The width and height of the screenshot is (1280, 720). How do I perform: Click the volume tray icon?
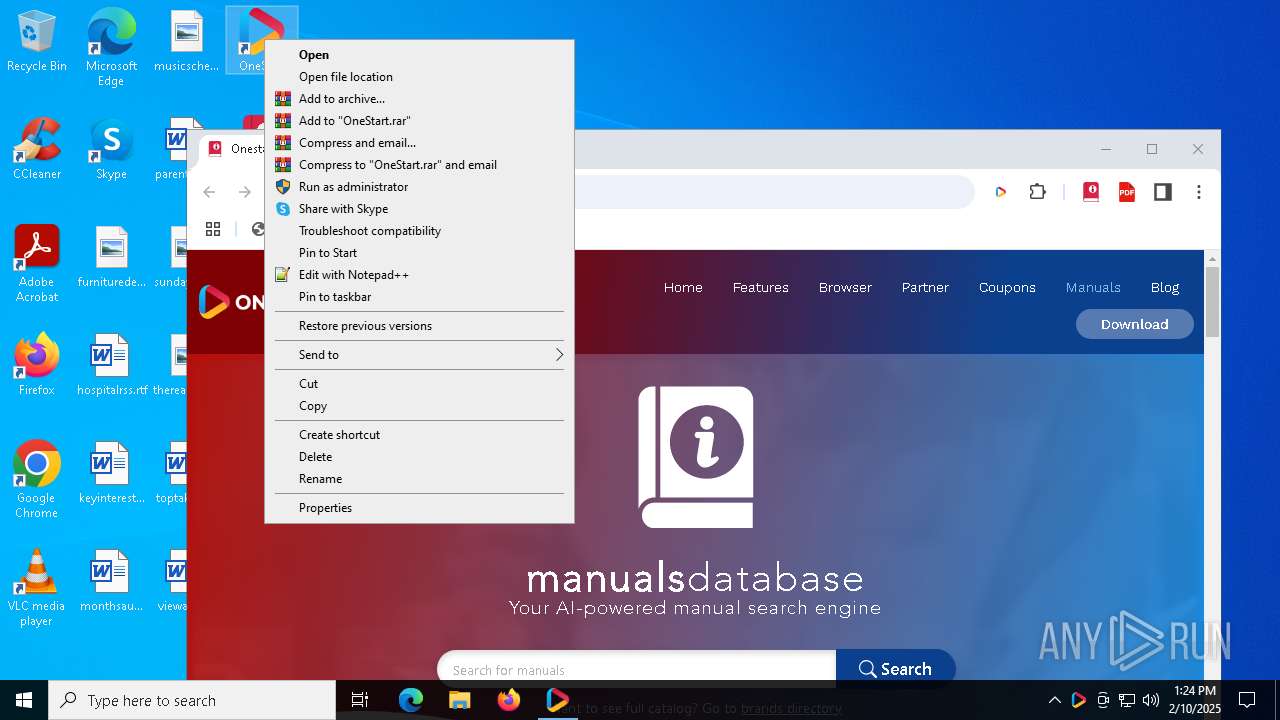click(1151, 700)
